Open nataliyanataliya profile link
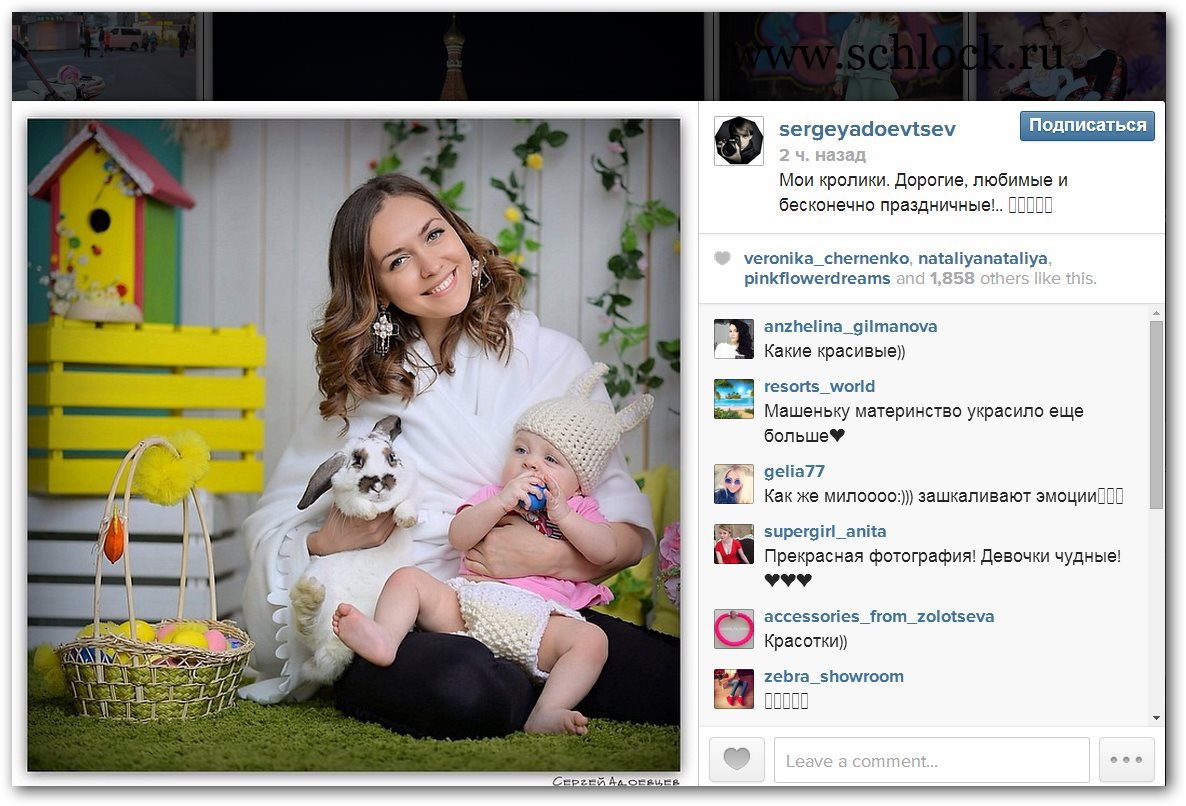 click(x=983, y=259)
